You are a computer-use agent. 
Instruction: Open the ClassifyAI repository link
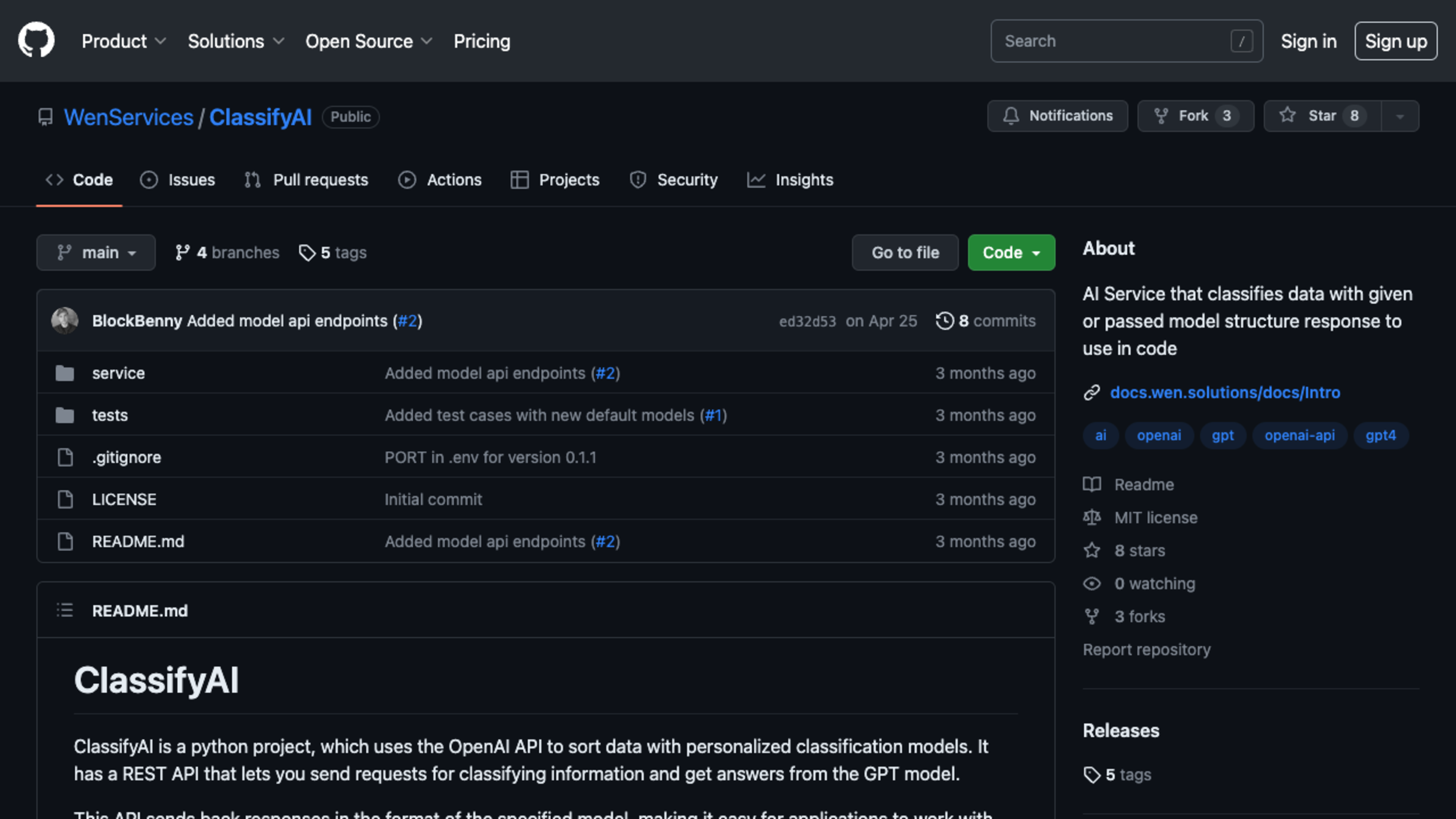[260, 117]
